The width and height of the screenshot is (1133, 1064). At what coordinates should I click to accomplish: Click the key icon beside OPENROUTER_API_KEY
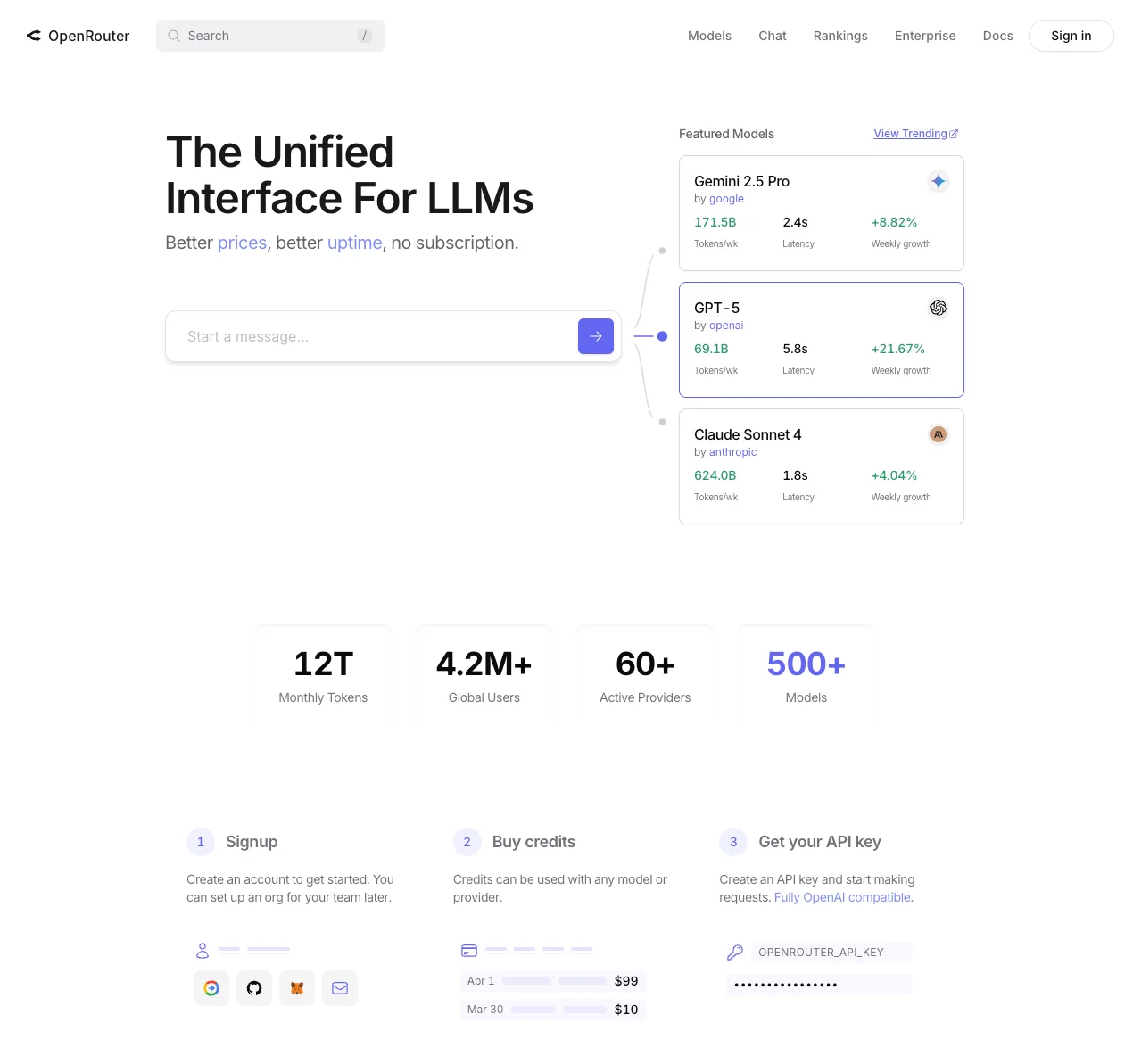pos(735,953)
